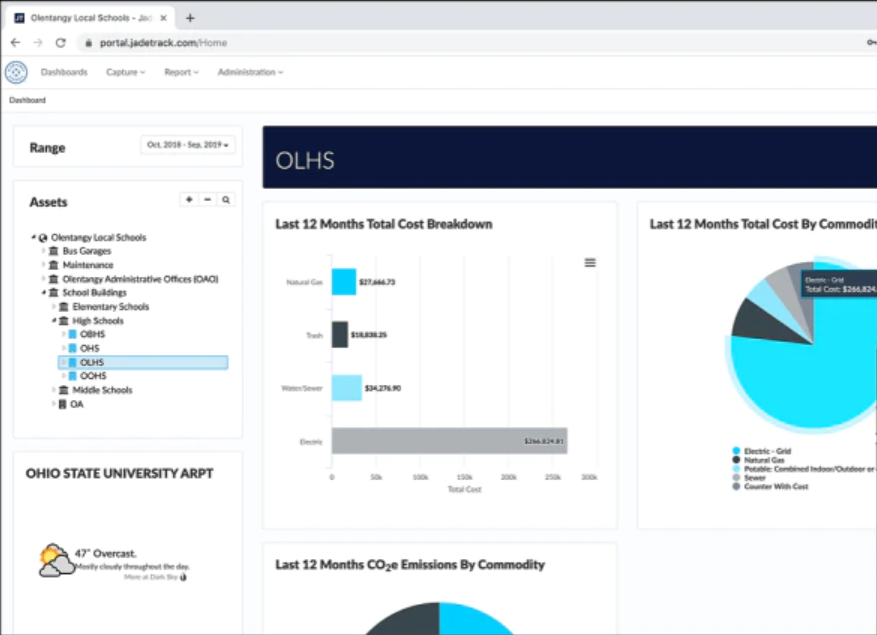Open a new browser tab with plus
877x635 pixels.
(x=190, y=18)
